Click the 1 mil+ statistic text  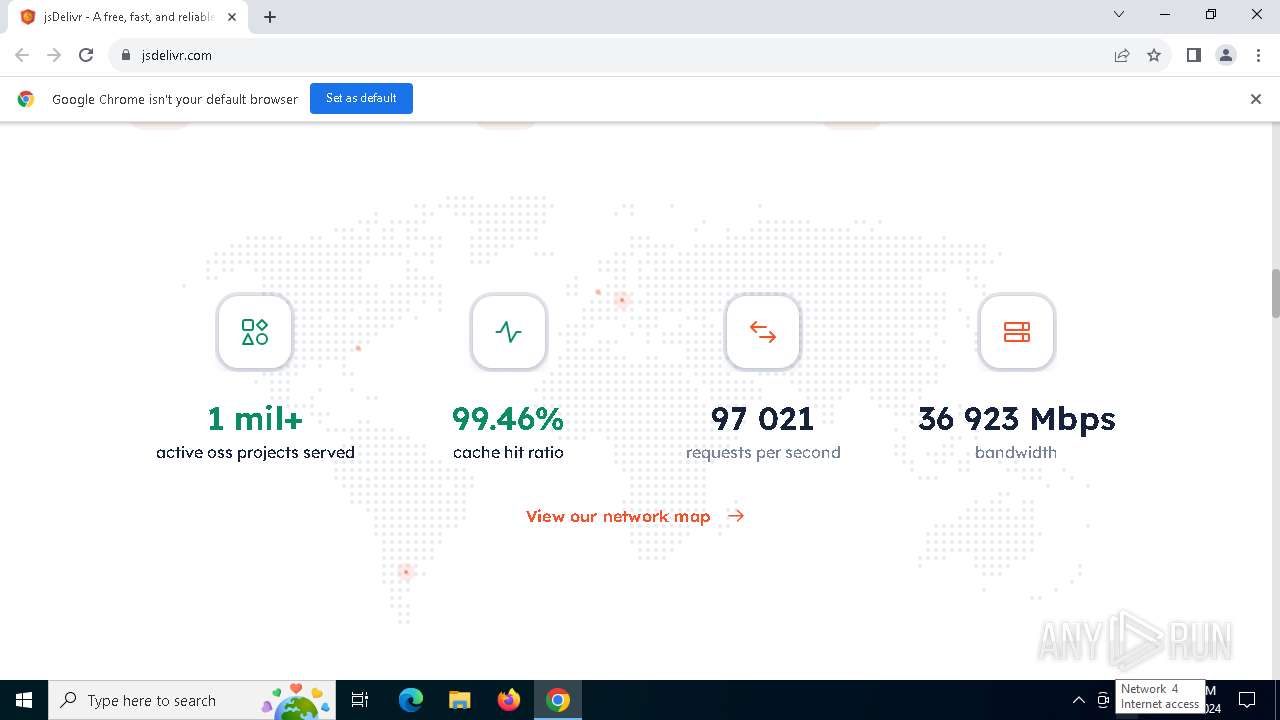(255, 418)
